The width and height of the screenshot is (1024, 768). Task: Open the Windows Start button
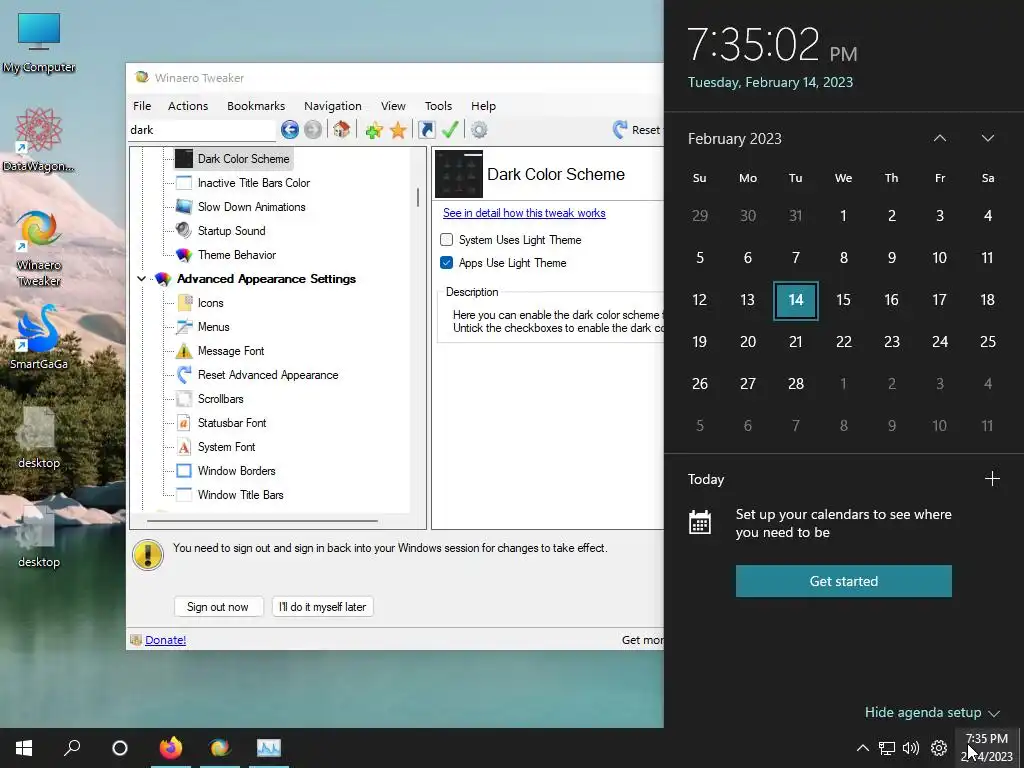(24, 748)
